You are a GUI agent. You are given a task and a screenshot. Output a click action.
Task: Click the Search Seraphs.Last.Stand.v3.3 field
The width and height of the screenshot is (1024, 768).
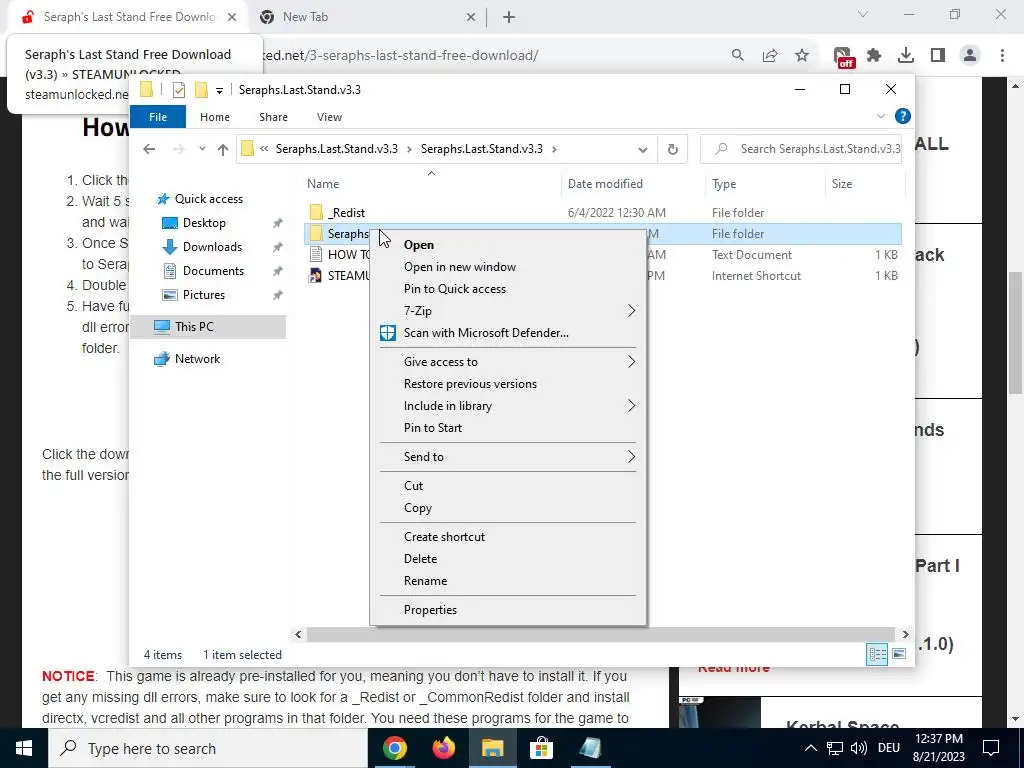tap(801, 149)
